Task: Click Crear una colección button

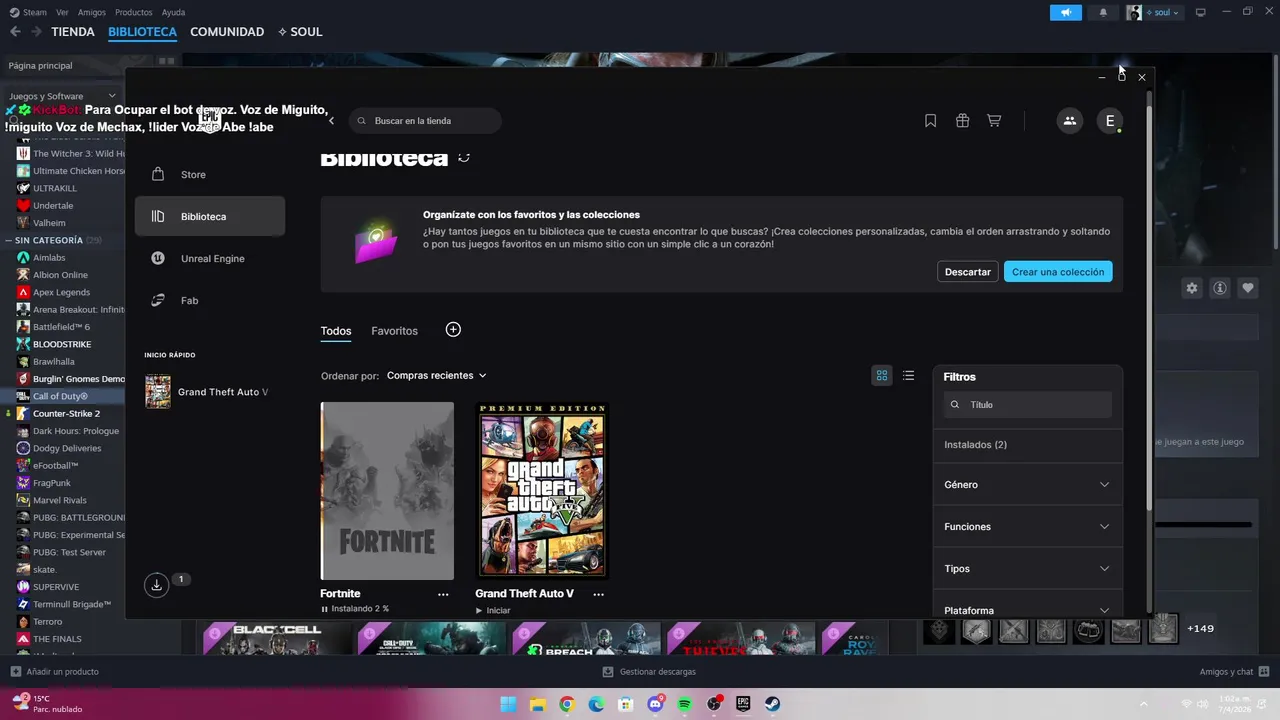Action: (x=1058, y=272)
